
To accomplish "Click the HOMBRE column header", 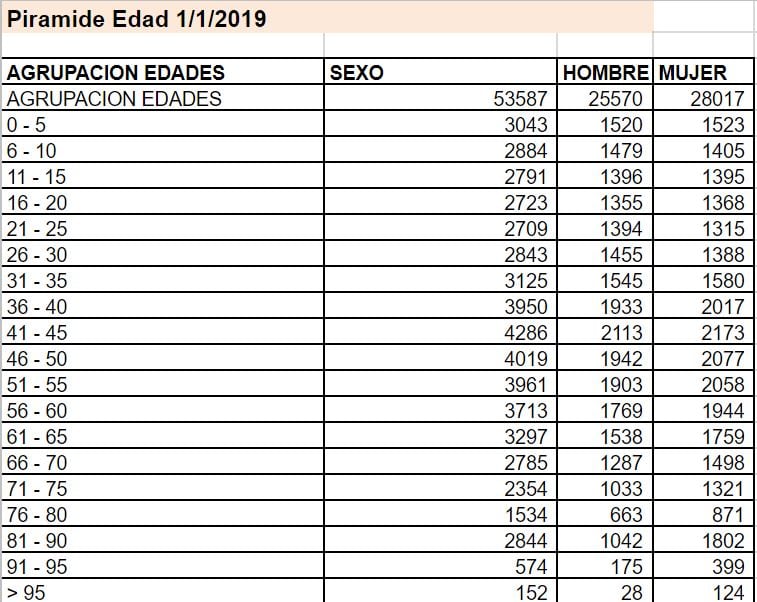I will [x=605, y=73].
